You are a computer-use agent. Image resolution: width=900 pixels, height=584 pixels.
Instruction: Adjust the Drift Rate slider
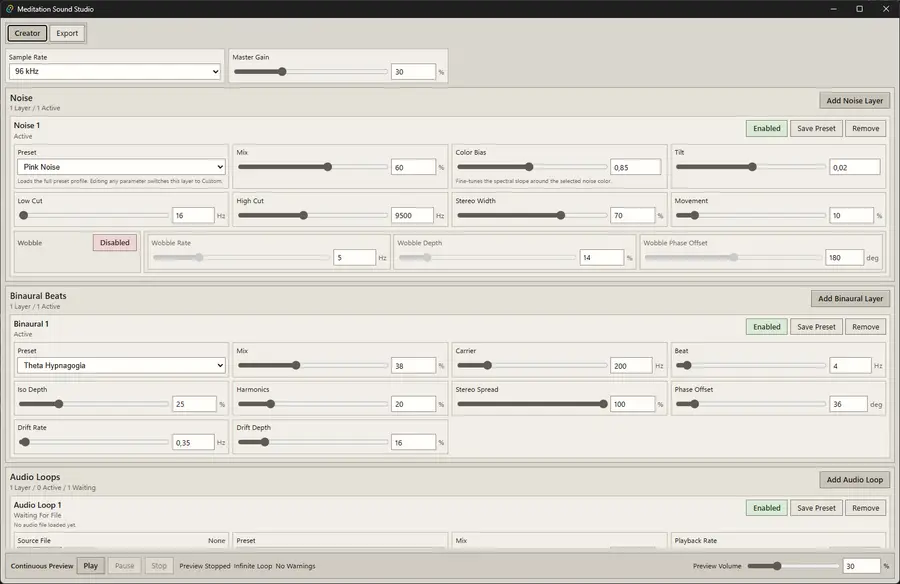(94, 442)
